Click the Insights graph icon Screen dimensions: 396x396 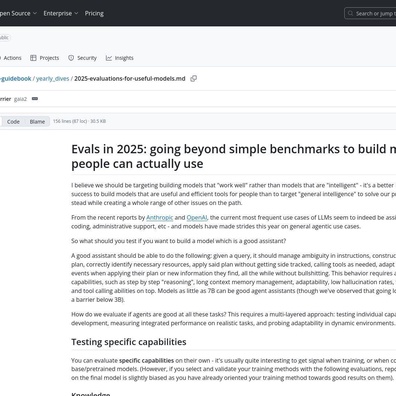(x=109, y=58)
